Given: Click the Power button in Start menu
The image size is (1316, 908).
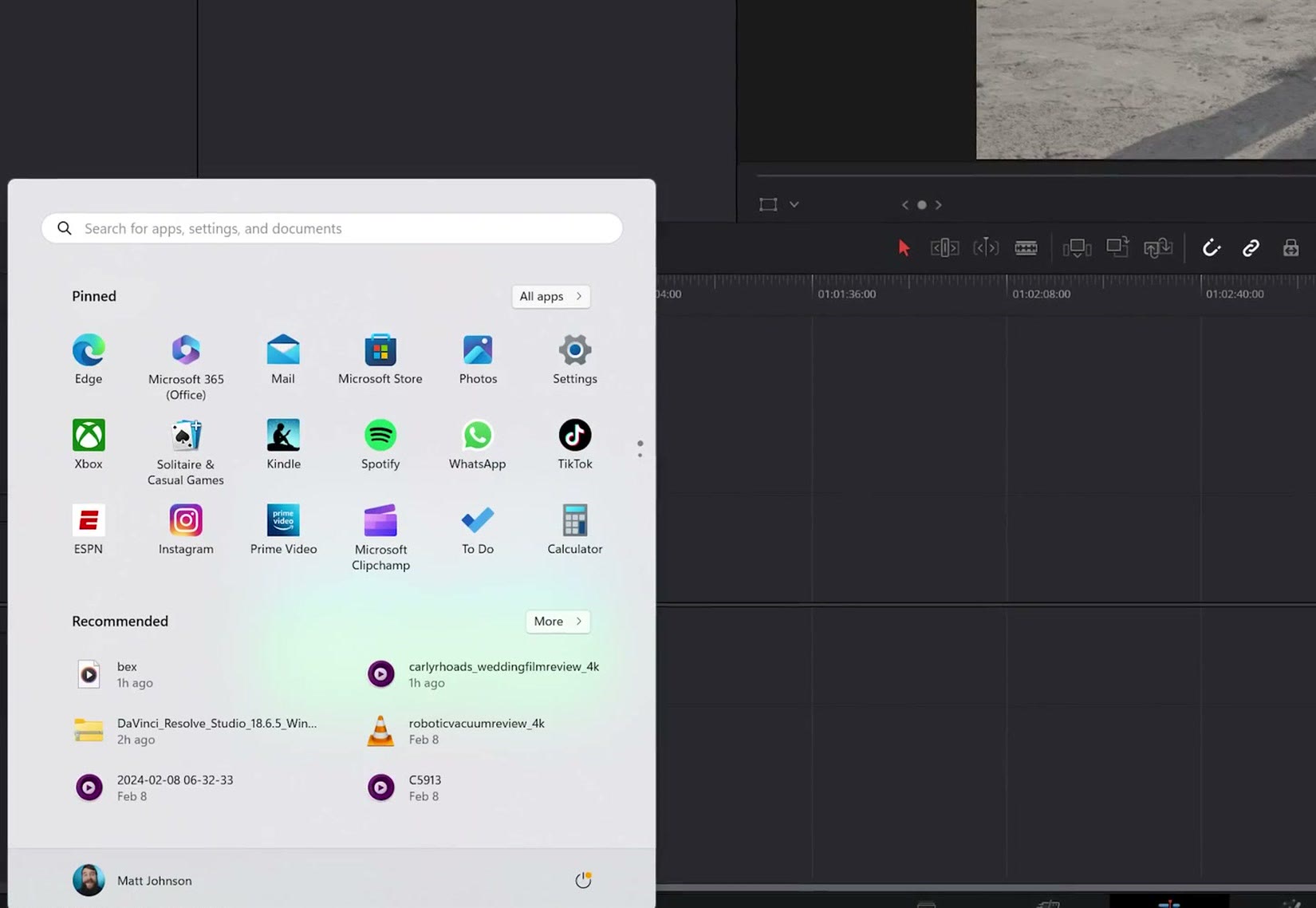Looking at the screenshot, I should click(583, 880).
